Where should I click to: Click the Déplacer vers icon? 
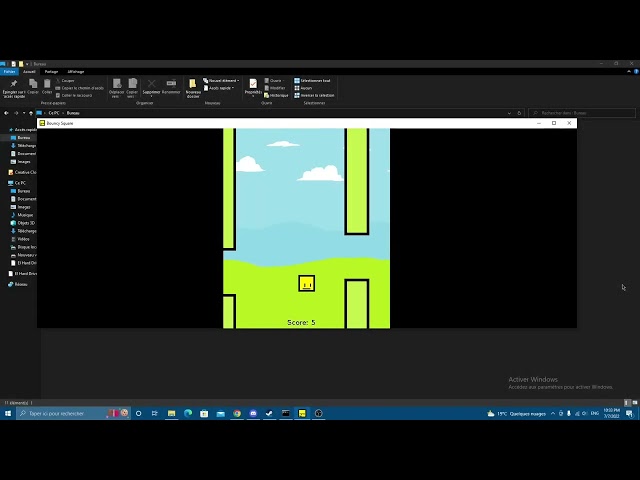[x=117, y=83]
